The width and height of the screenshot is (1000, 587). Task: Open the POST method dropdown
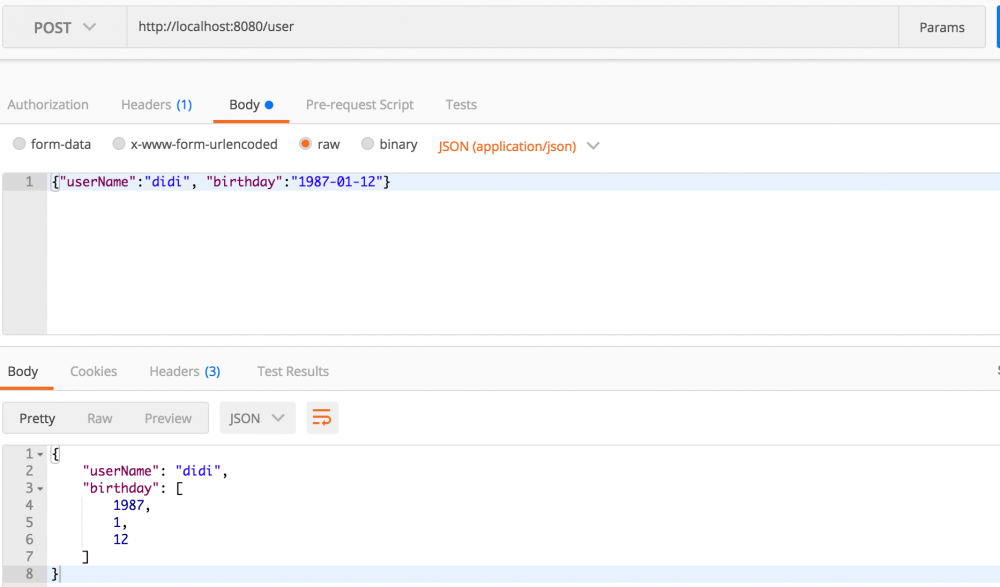click(64, 27)
